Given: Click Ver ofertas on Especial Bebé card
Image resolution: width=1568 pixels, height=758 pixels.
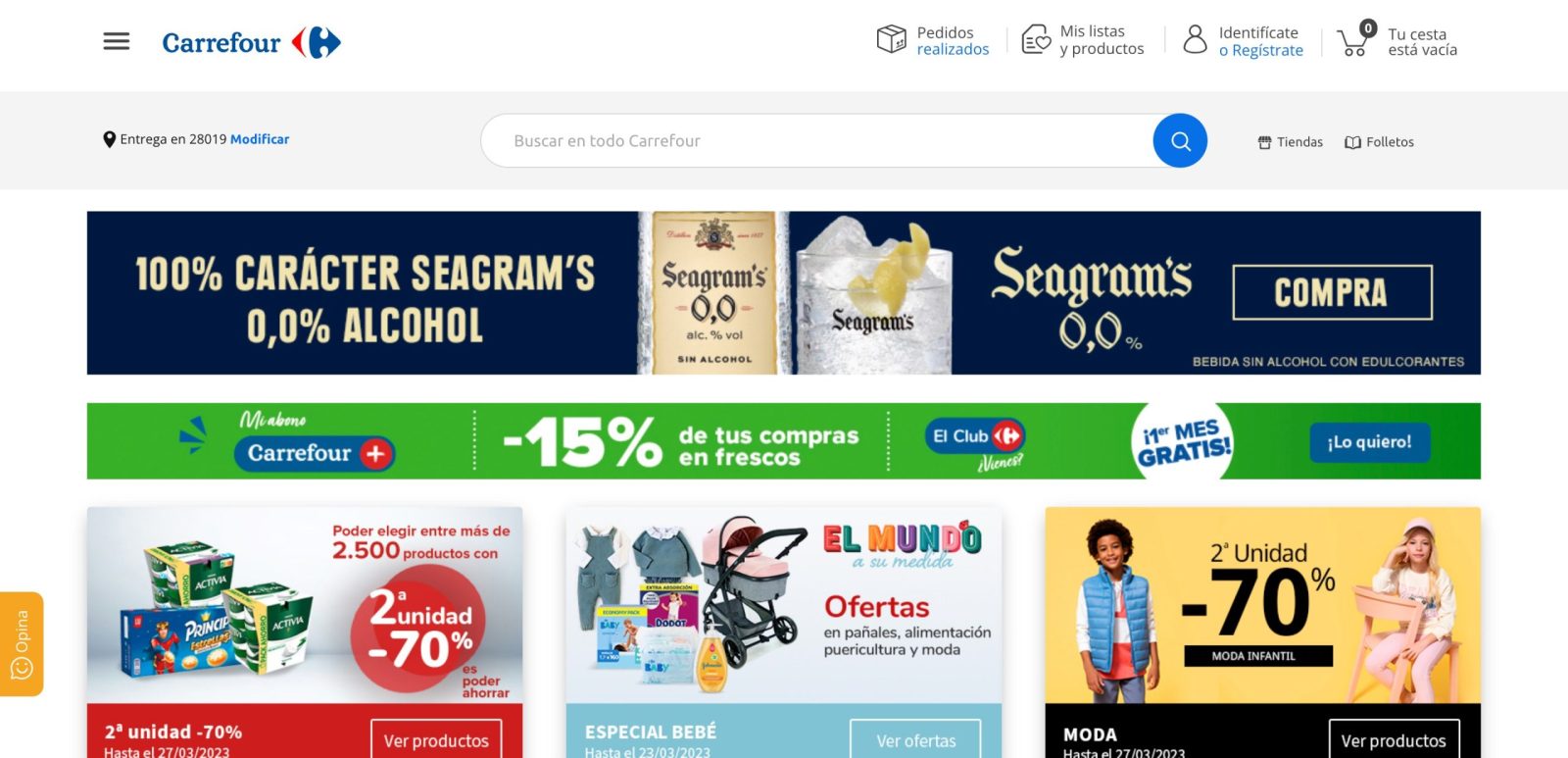Looking at the screenshot, I should click(916, 740).
